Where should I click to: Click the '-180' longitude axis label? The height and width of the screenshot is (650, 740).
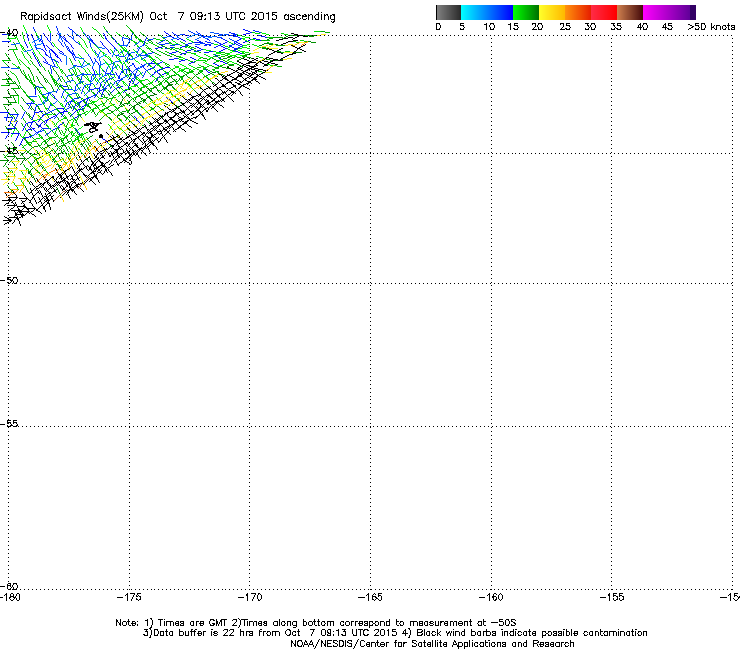coord(10,598)
